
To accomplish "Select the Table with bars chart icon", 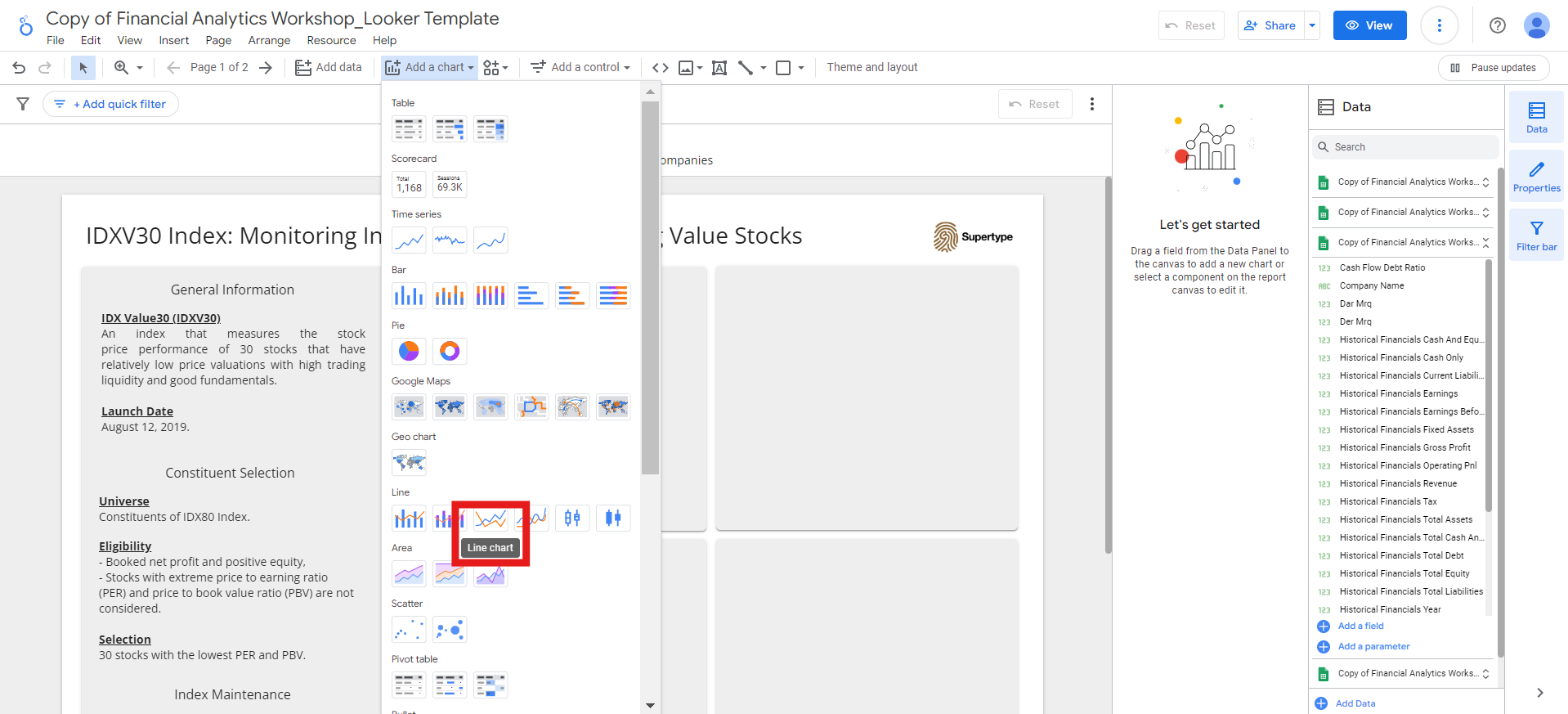I will (450, 129).
